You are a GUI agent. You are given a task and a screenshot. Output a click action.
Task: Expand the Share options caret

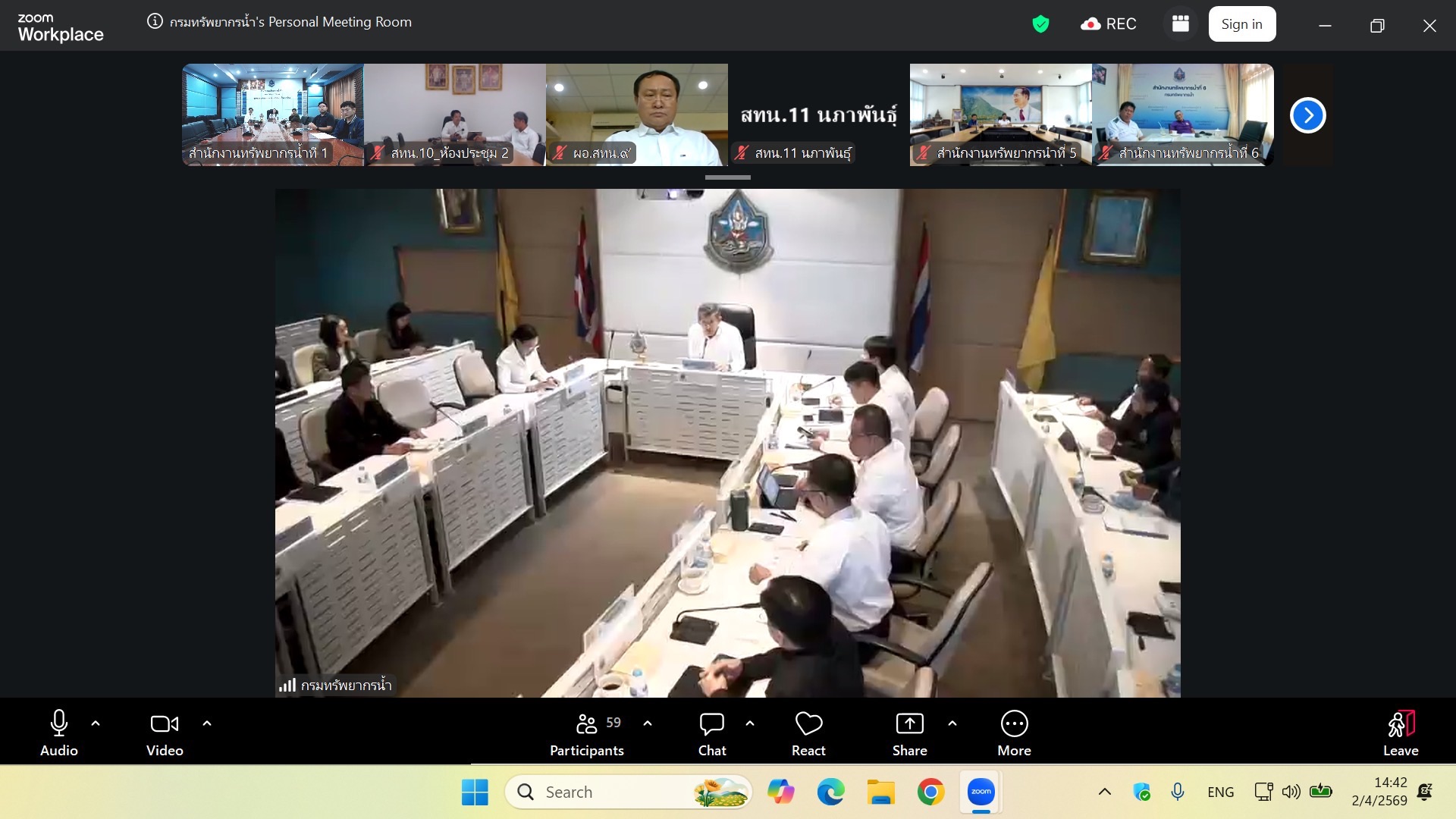click(x=952, y=723)
